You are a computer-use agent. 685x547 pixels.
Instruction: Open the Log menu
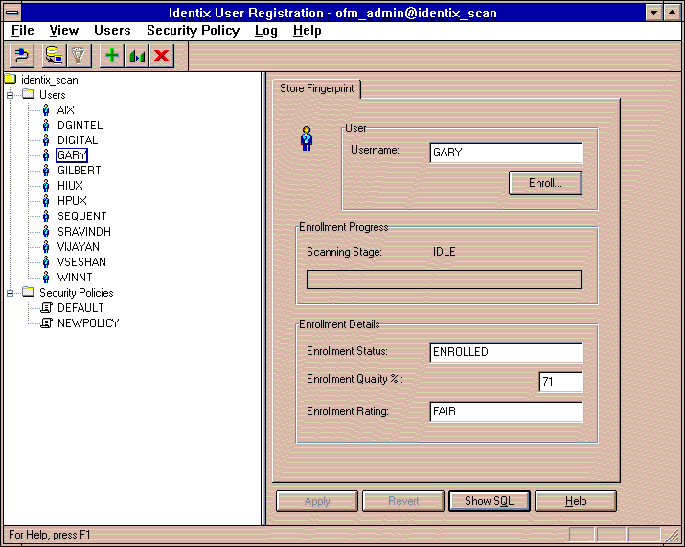point(266,31)
